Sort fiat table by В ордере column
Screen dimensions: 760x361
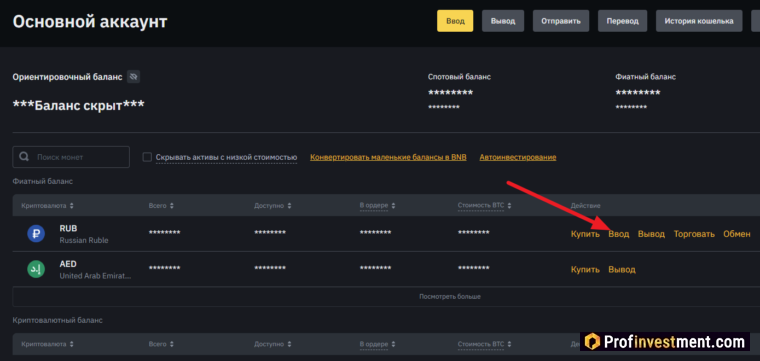coord(378,206)
